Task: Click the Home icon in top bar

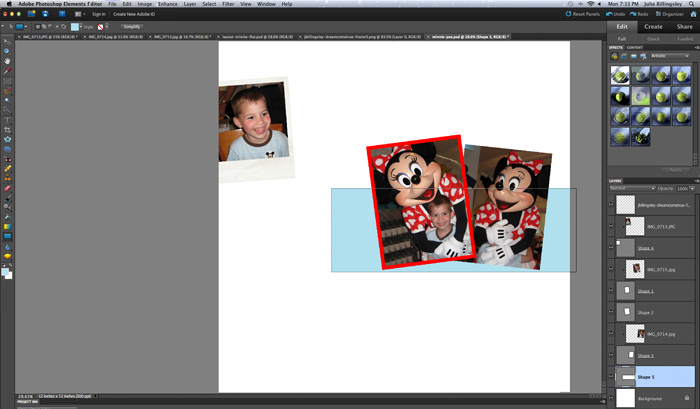Action: [693, 14]
